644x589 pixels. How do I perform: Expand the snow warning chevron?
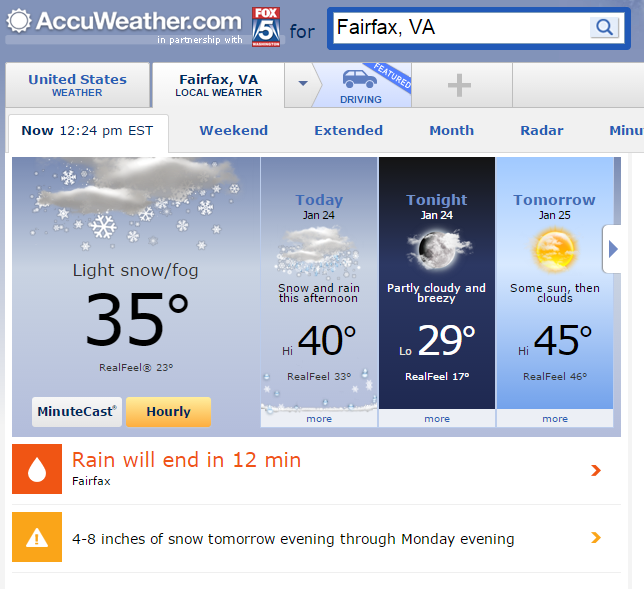[596, 537]
